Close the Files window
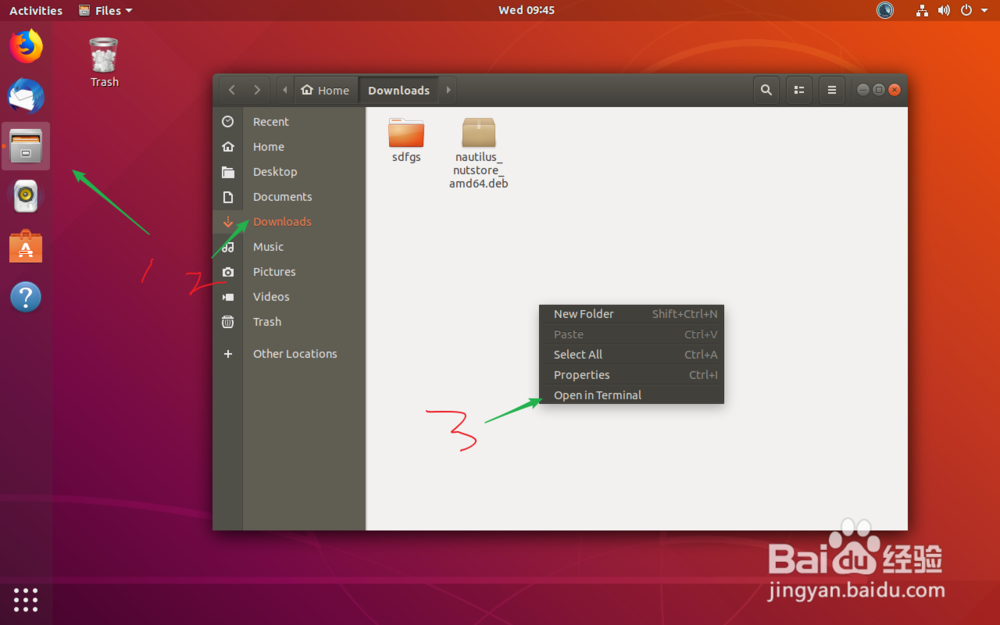 tap(895, 90)
